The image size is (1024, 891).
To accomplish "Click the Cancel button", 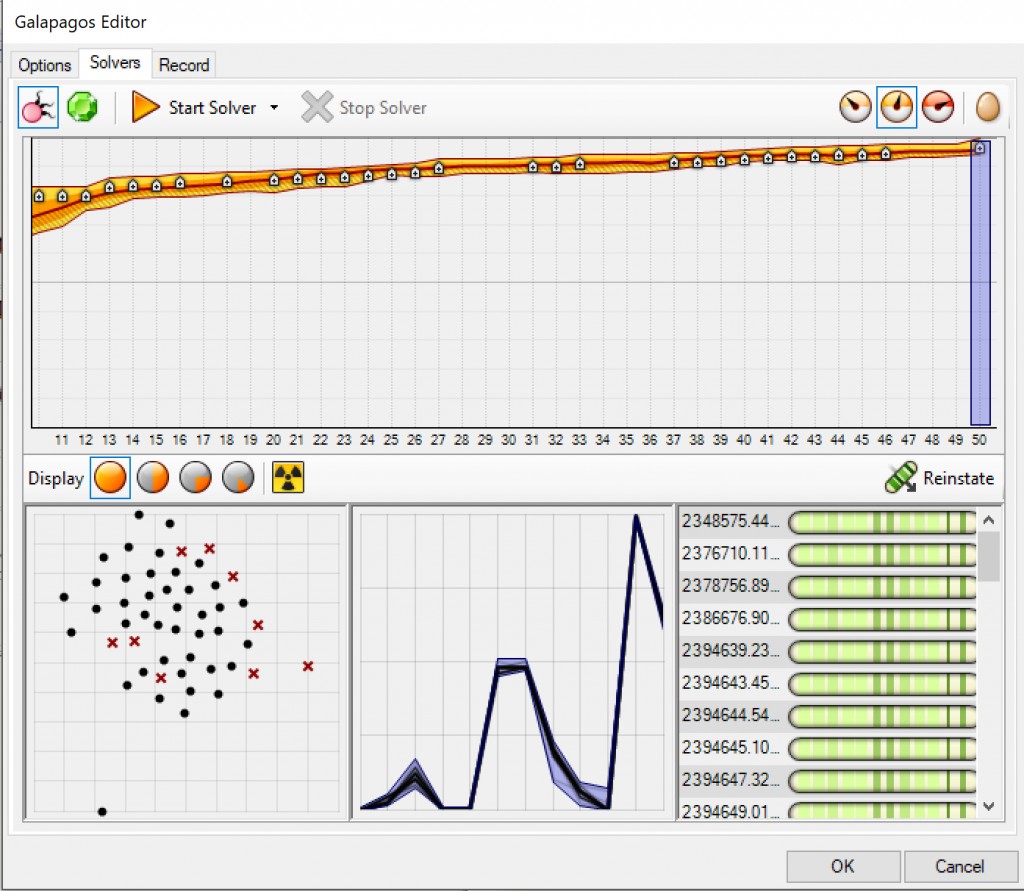I will tap(959, 866).
